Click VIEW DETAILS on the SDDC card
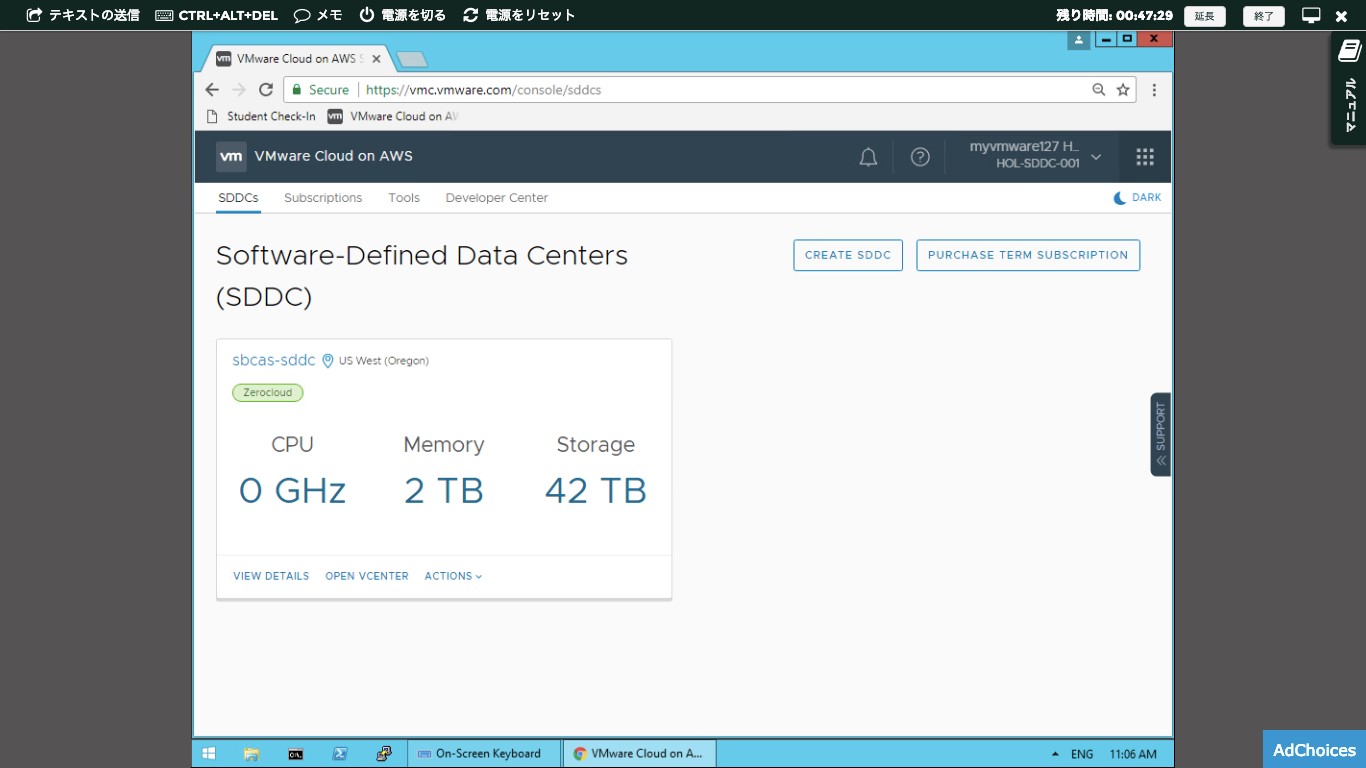Screen dimensions: 1366x768 271,576
